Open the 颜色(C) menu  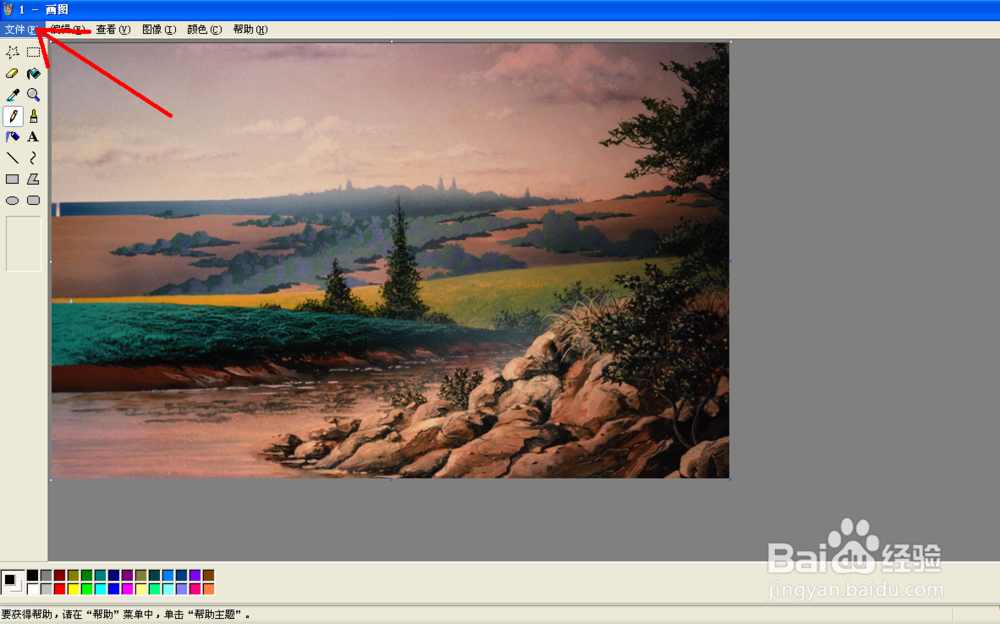point(204,29)
